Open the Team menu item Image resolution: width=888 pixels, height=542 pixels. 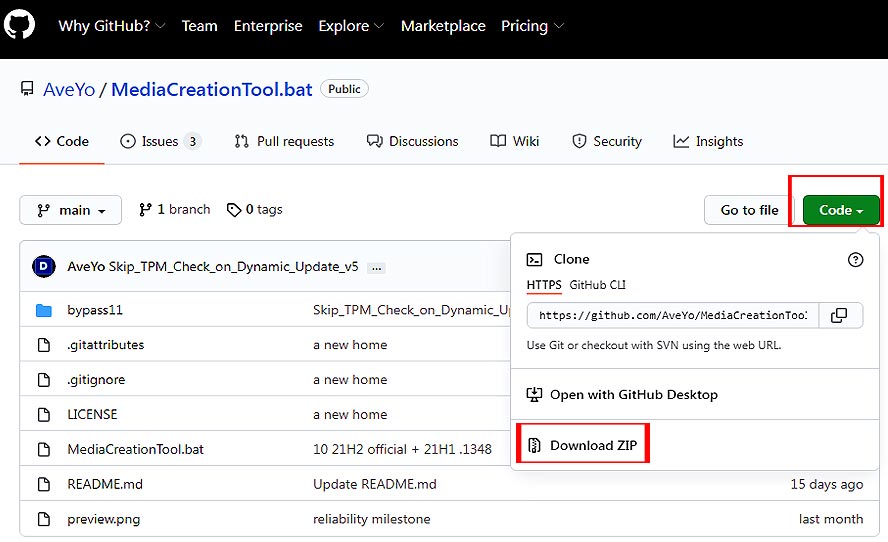click(199, 26)
